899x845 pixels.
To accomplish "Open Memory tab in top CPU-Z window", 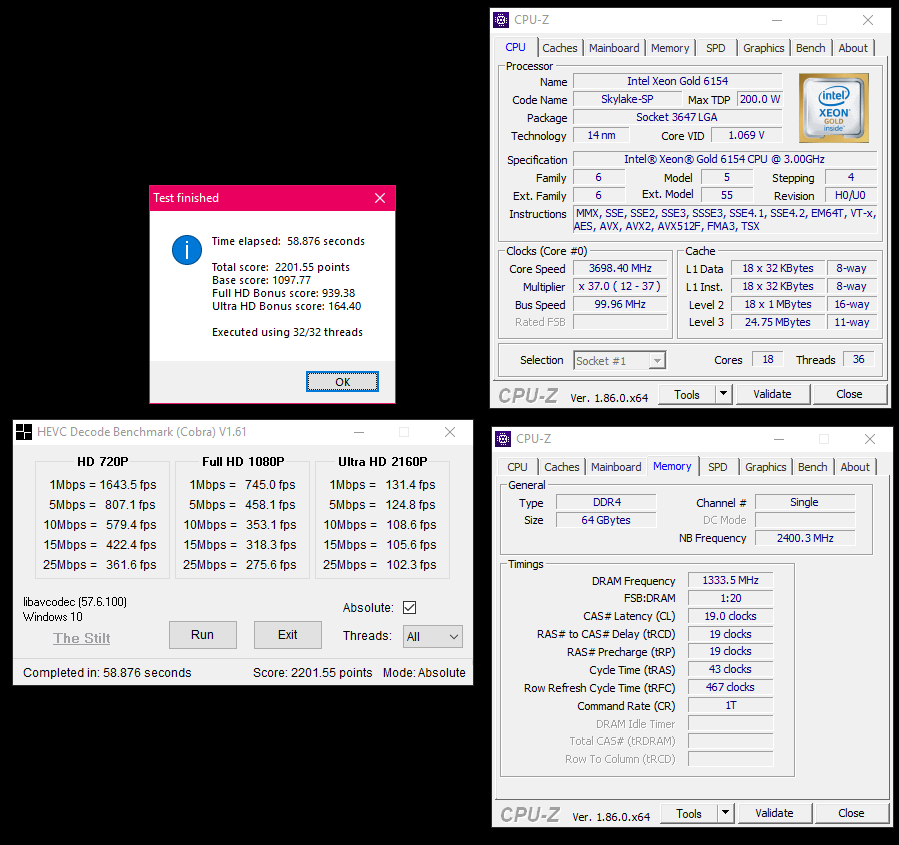I will tap(670, 48).
